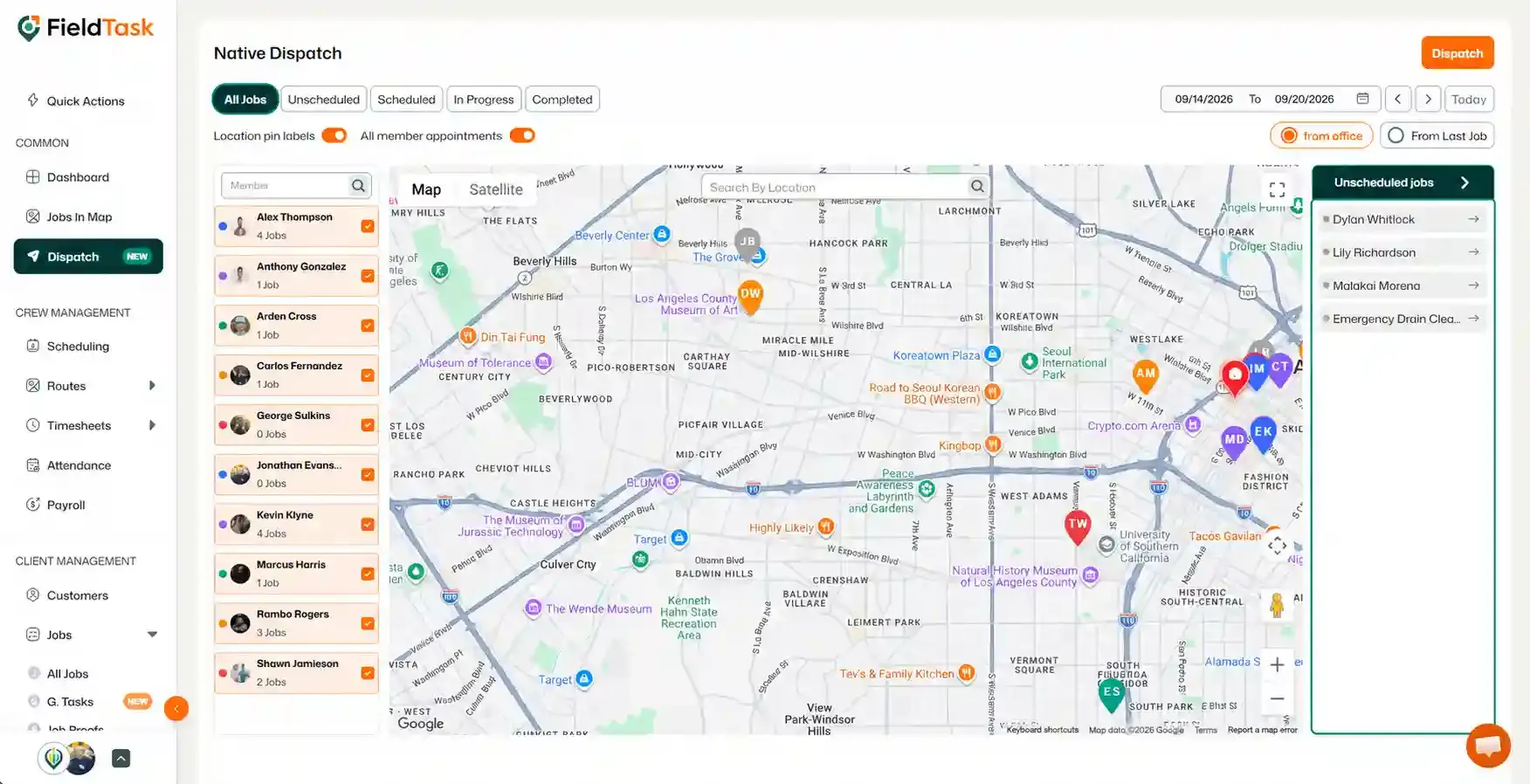Uncheck Kevin Klyne's checkbox
Image resolution: width=1530 pixels, height=784 pixels.
368,525
